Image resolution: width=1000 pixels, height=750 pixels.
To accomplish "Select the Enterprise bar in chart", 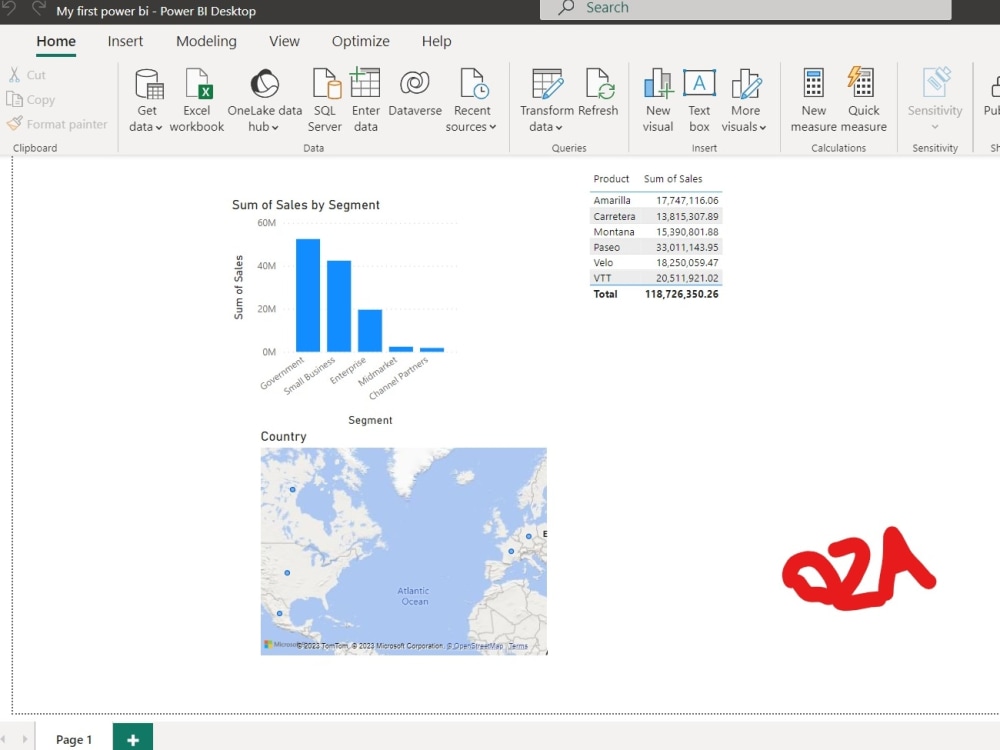I will 370,330.
